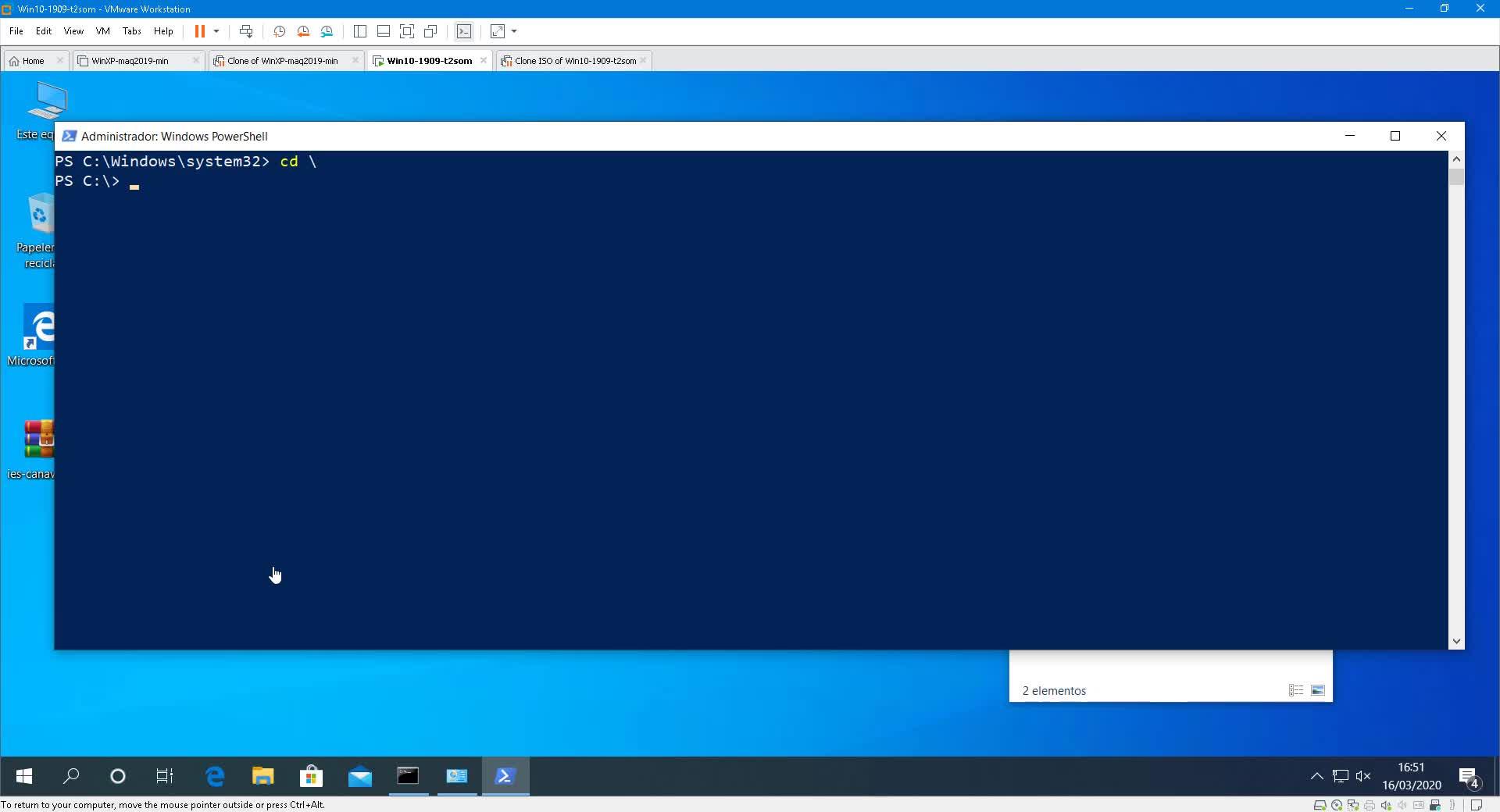Select the Papelera de reciclaje desktop icon
Image resolution: width=1500 pixels, height=812 pixels.
pos(36,231)
